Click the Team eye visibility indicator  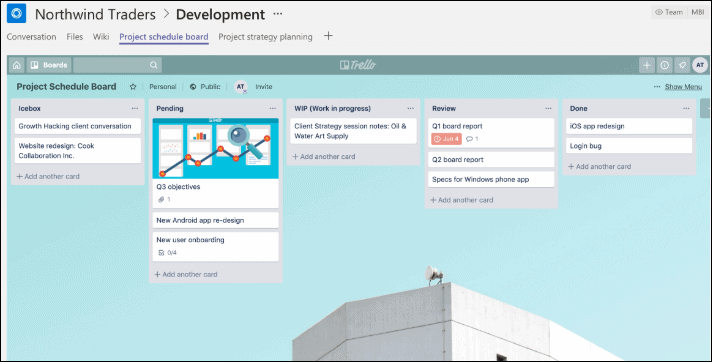click(669, 12)
